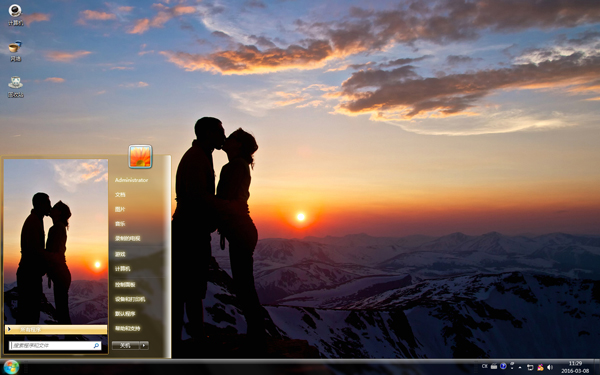The height and width of the screenshot is (375, 600).
Task: Click the Start menu search box
Action: click(55, 346)
